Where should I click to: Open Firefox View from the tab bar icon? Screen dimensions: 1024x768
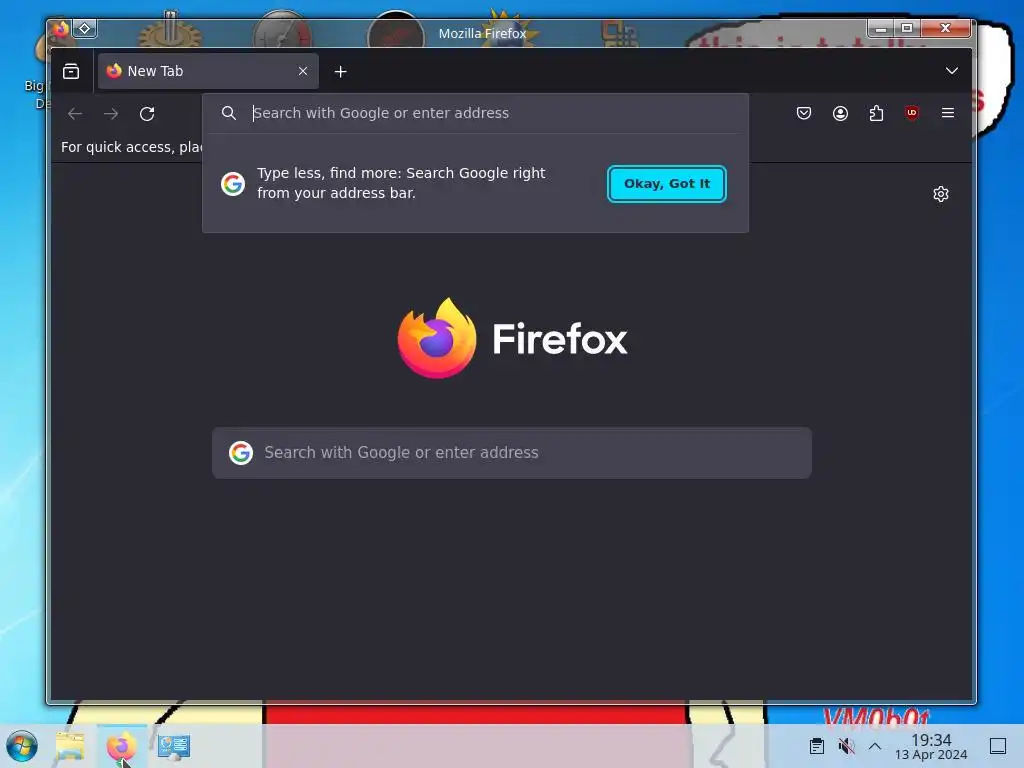tap(71, 71)
